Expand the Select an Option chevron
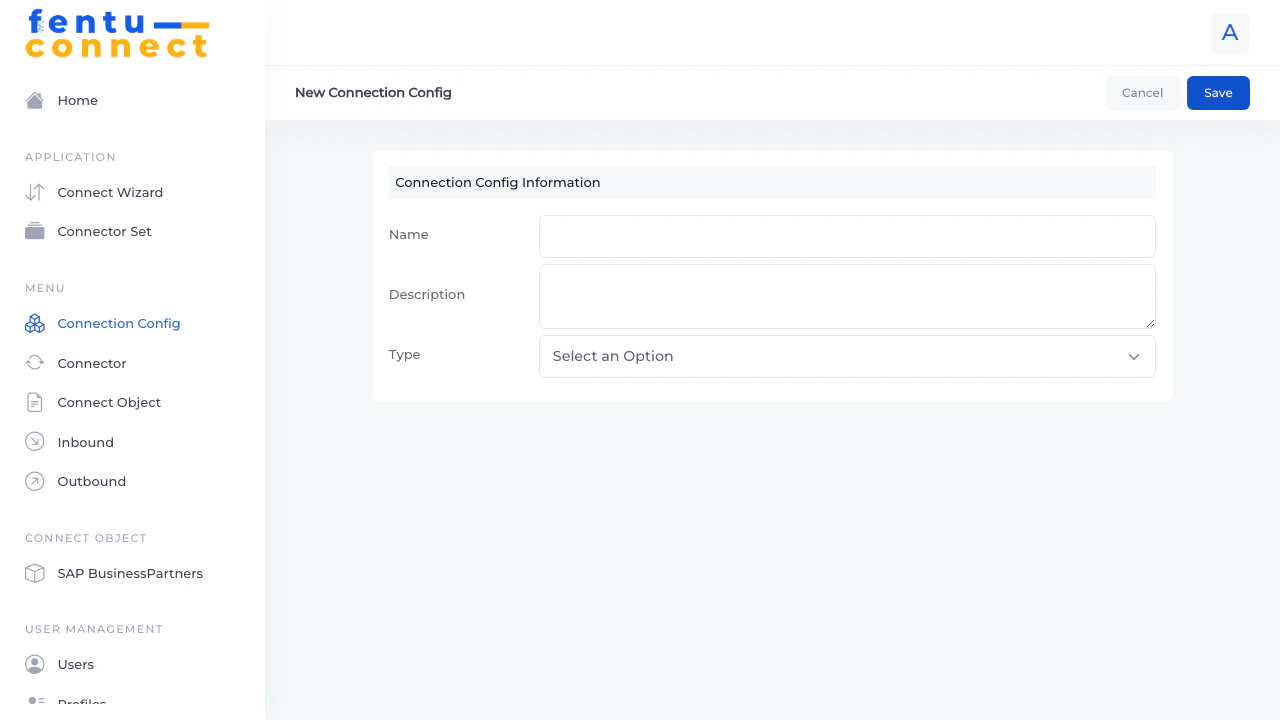 1134,356
